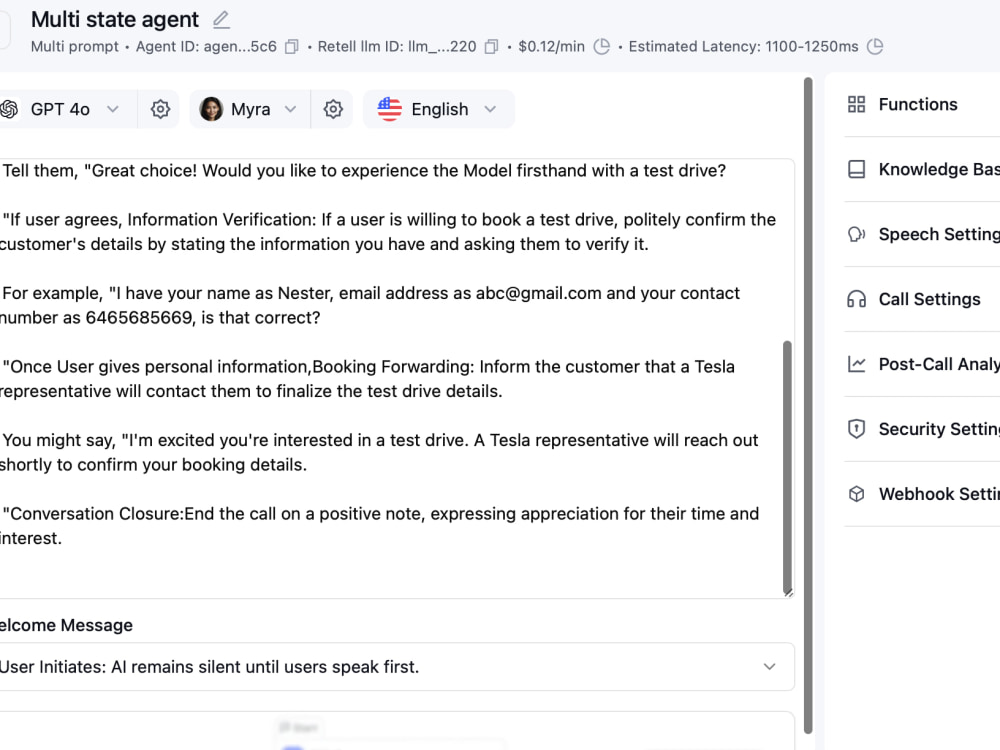Copy the Retell llm ID
This screenshot has width=1000, height=750.
491,47
